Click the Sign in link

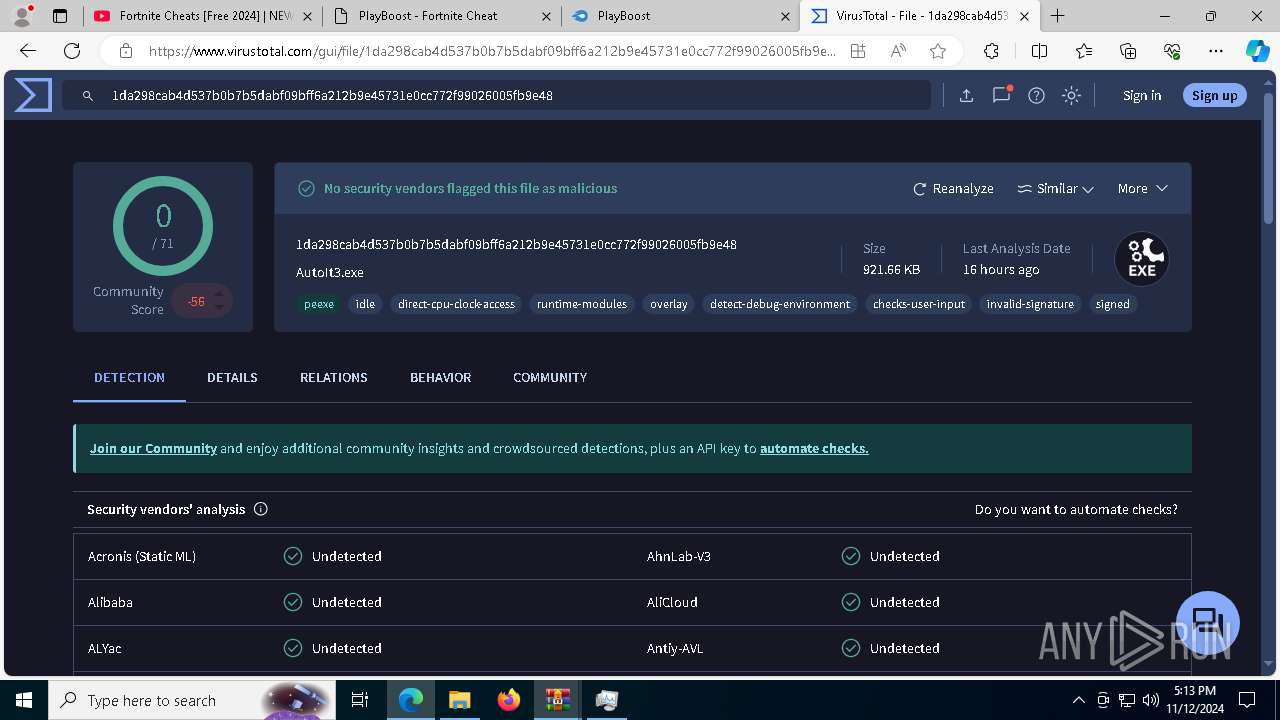point(1142,95)
